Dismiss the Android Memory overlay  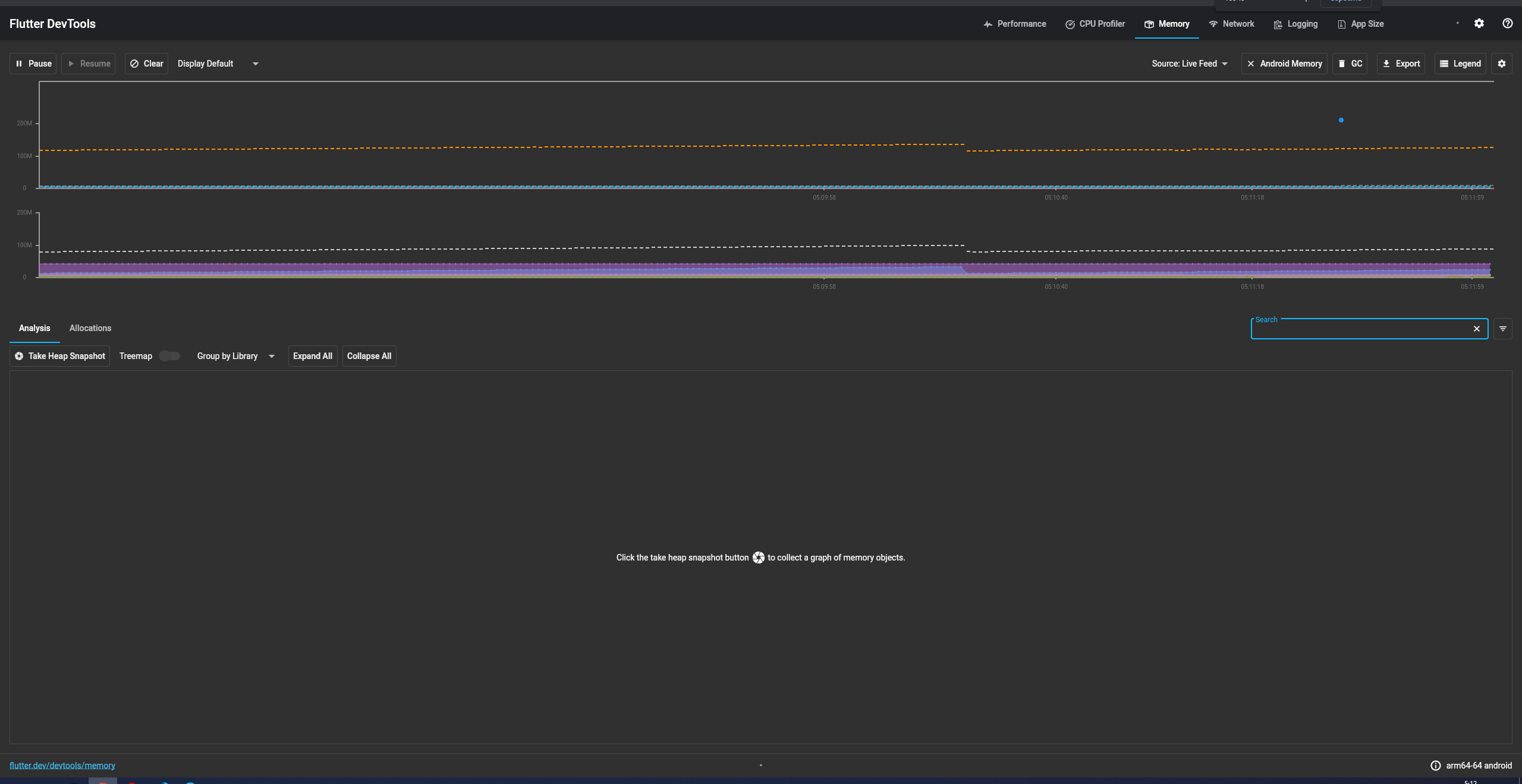[1251, 63]
